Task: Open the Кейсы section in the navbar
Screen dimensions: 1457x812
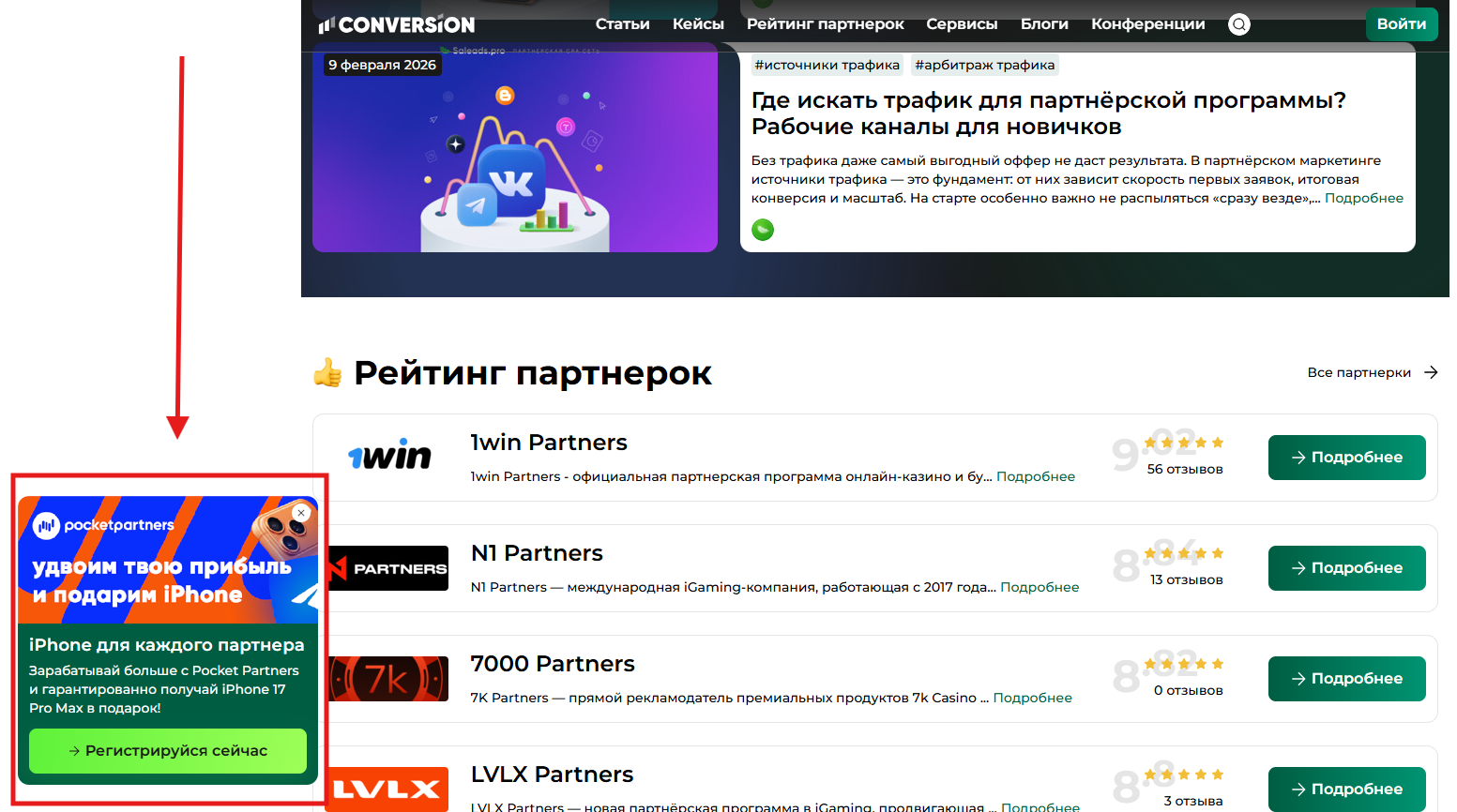Action: [x=698, y=23]
